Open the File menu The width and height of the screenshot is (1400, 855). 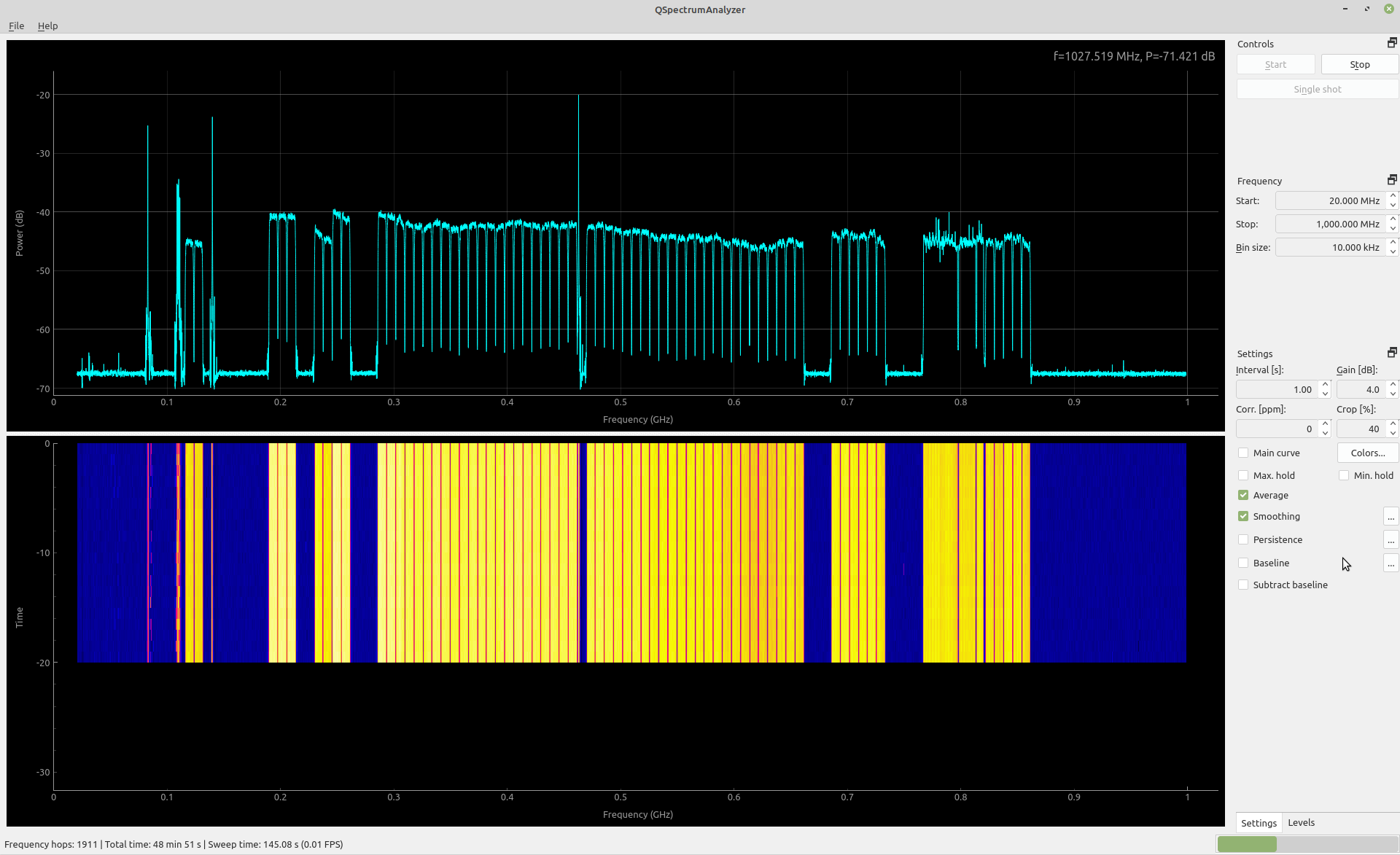16,26
